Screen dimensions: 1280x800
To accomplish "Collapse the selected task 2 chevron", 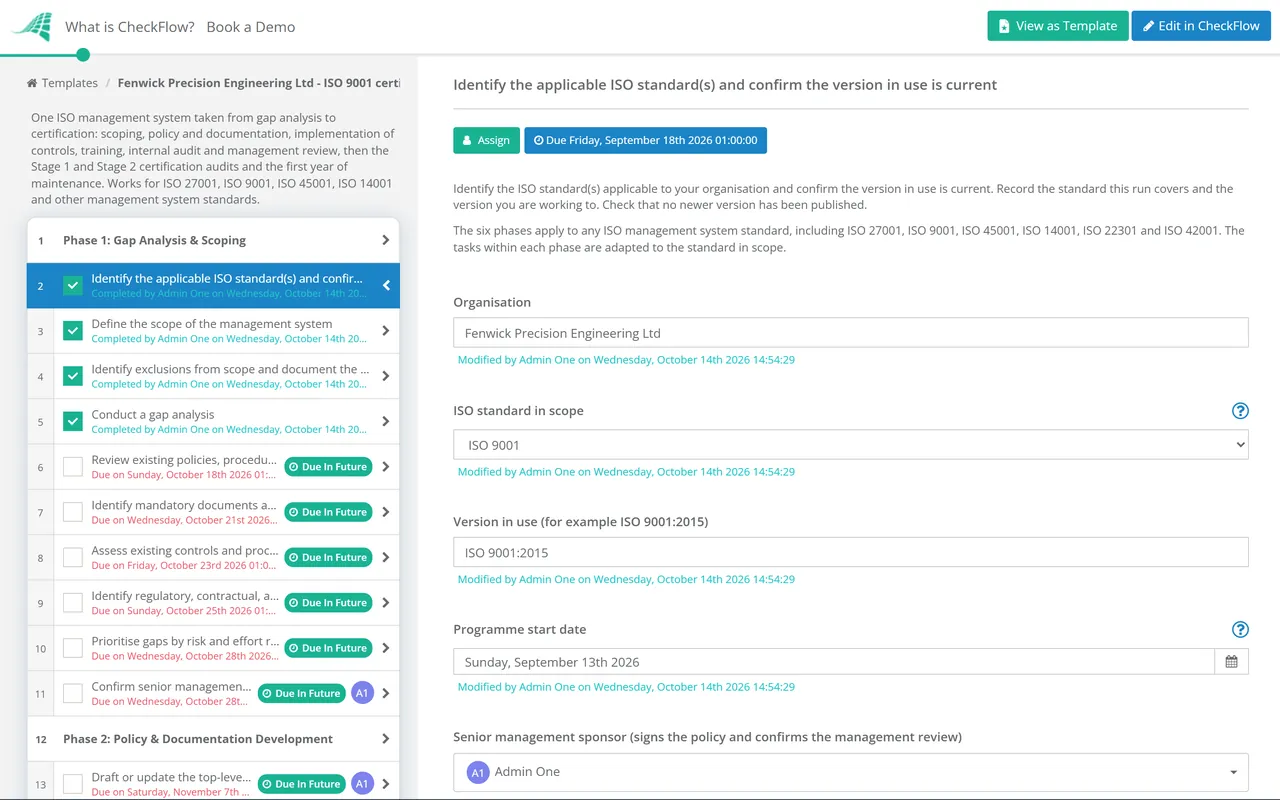I will [x=386, y=285].
